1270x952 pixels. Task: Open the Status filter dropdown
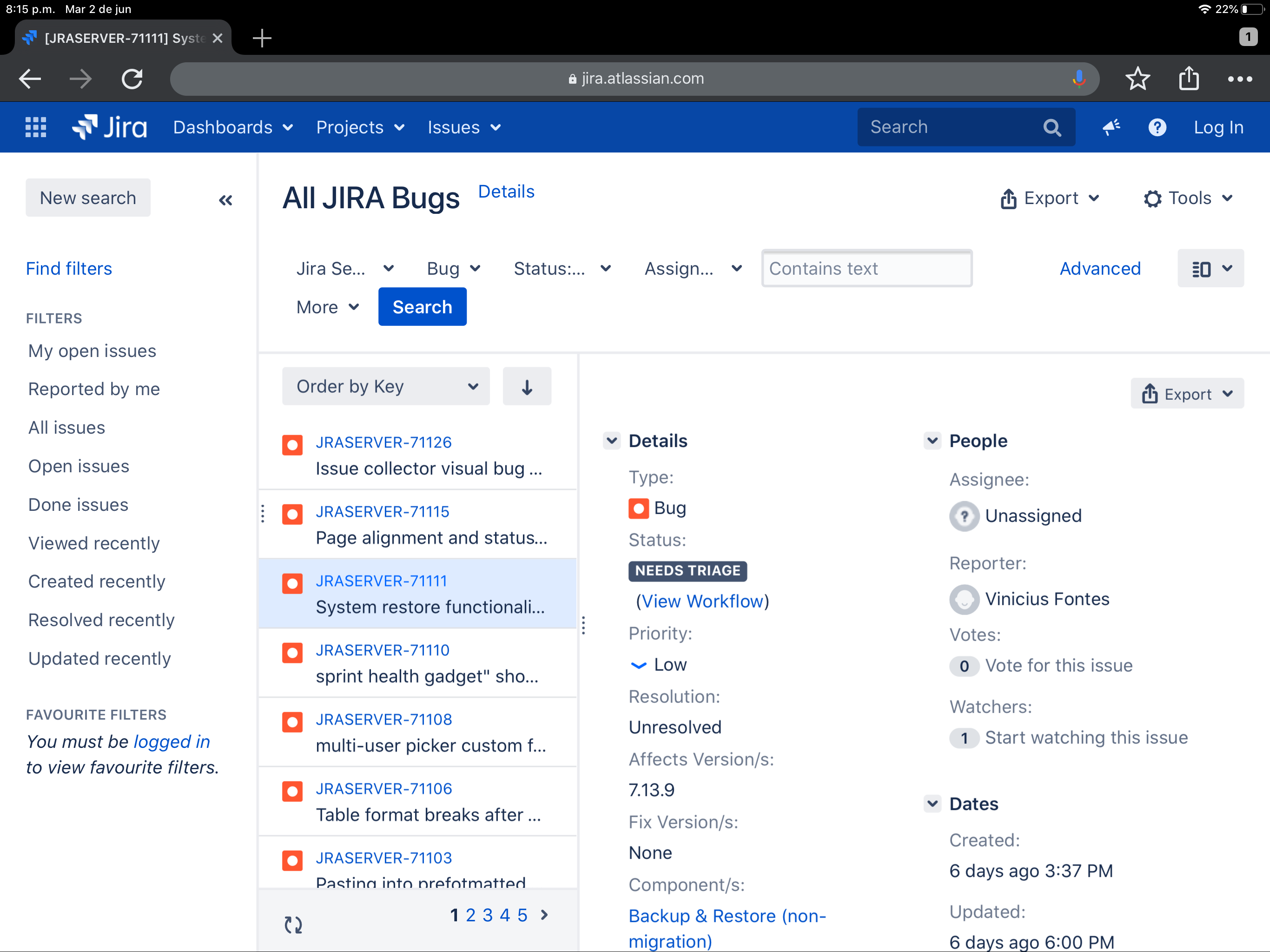coord(562,268)
